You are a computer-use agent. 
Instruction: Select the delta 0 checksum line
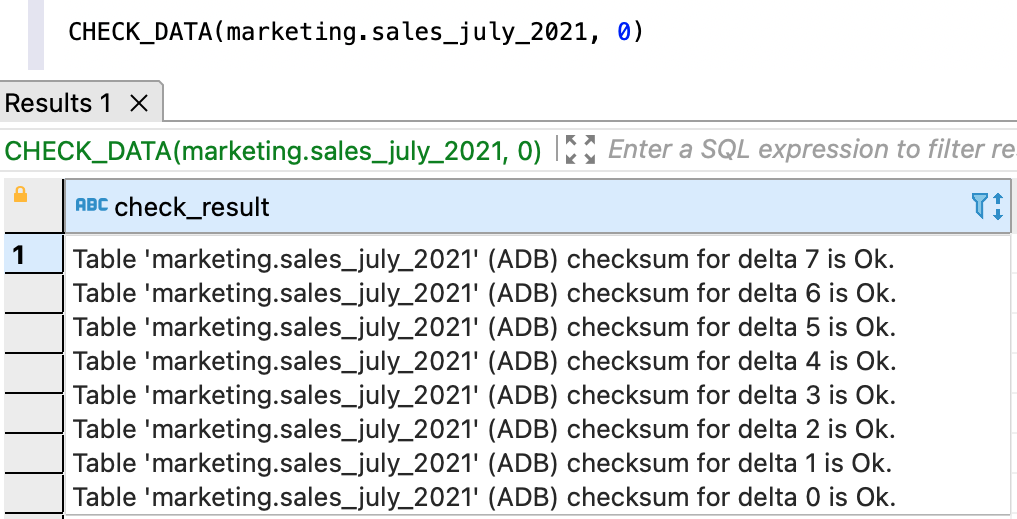[x=483, y=497]
